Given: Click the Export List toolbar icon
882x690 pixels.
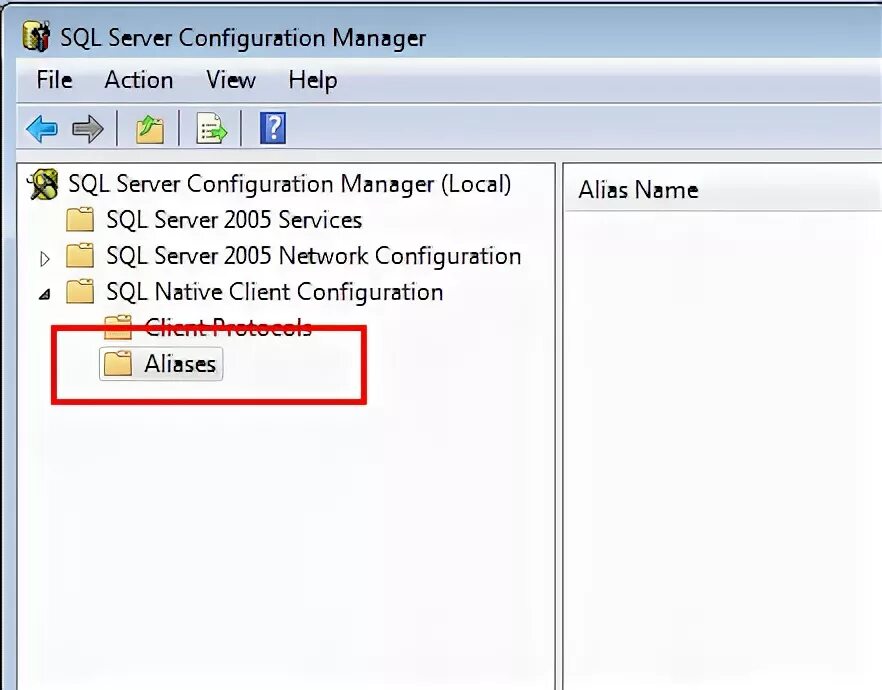Looking at the screenshot, I should (x=212, y=128).
